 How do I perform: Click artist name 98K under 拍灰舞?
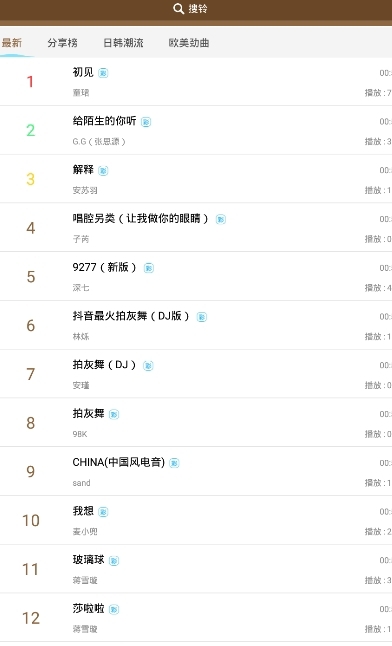coord(80,434)
